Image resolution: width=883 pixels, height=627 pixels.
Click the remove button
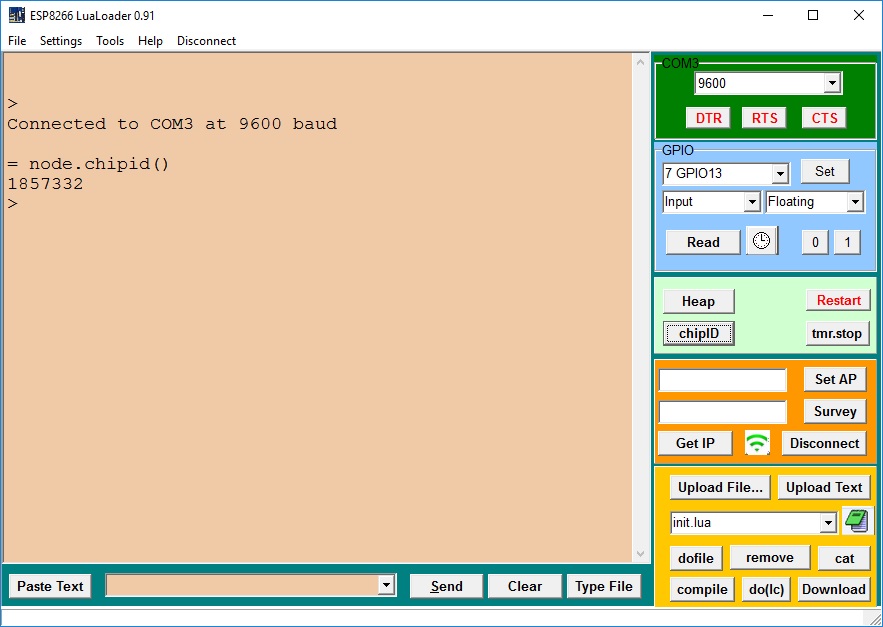[770, 558]
